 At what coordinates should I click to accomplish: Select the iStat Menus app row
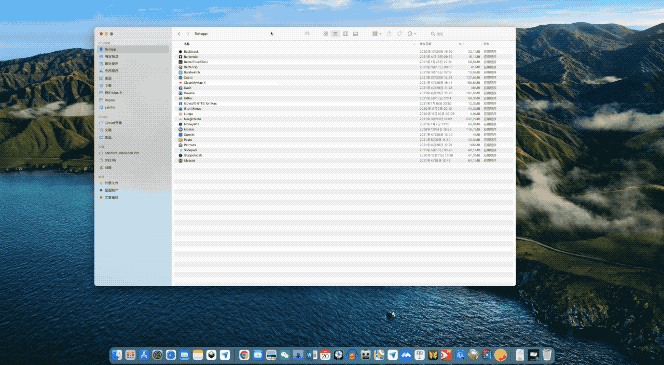[343, 108]
